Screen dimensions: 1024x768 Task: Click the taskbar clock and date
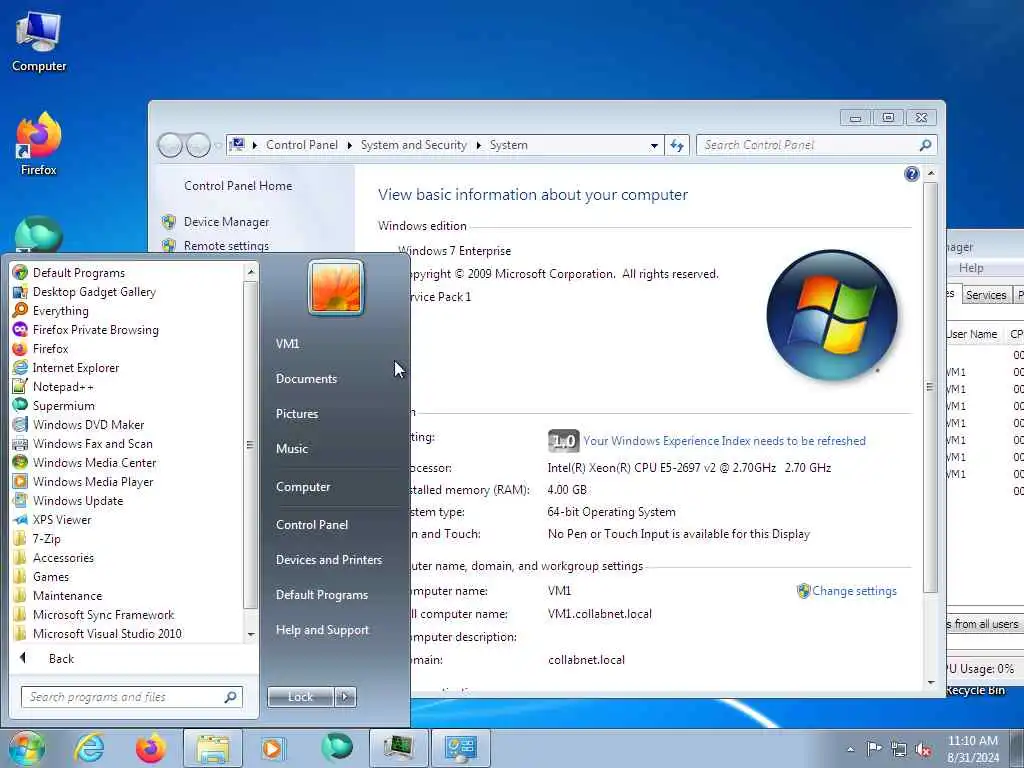972,749
